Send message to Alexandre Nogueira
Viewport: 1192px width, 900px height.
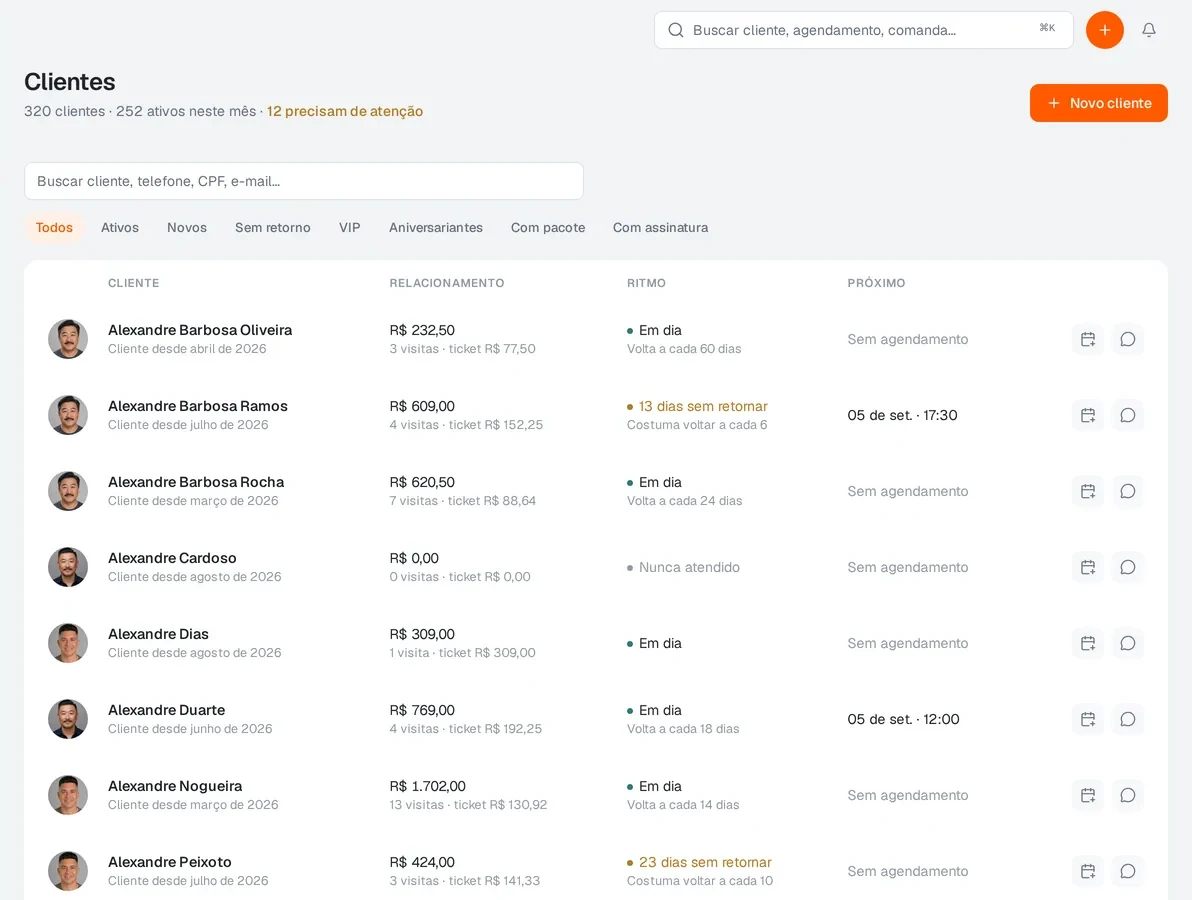(1127, 795)
